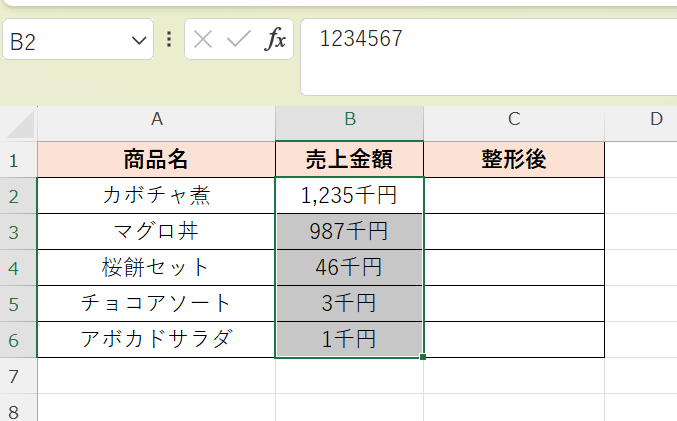The height and width of the screenshot is (421, 677).
Task: Select row 7 header
Action: point(15,376)
